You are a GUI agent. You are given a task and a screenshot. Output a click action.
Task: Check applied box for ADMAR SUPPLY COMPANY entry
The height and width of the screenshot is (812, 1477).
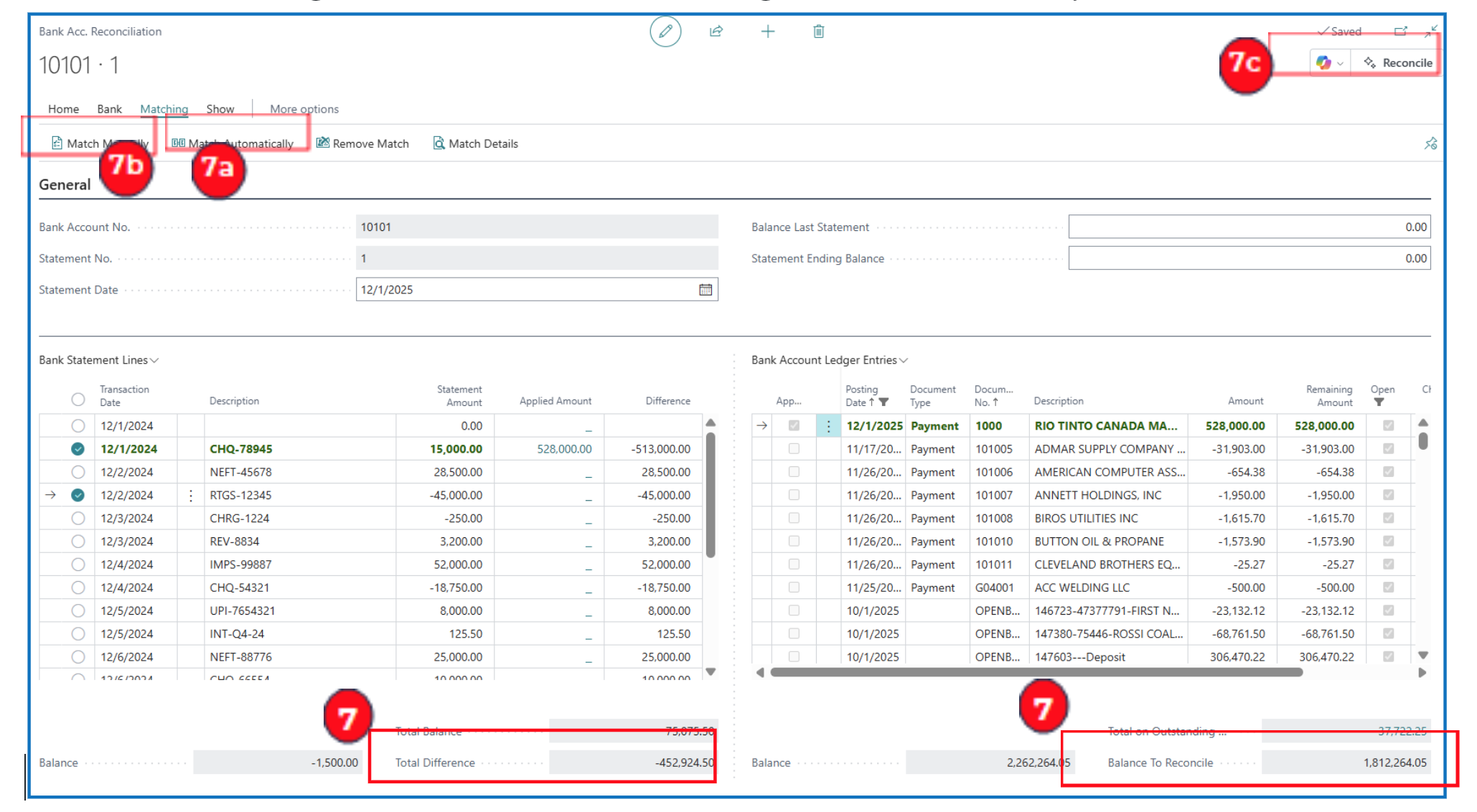(x=794, y=449)
